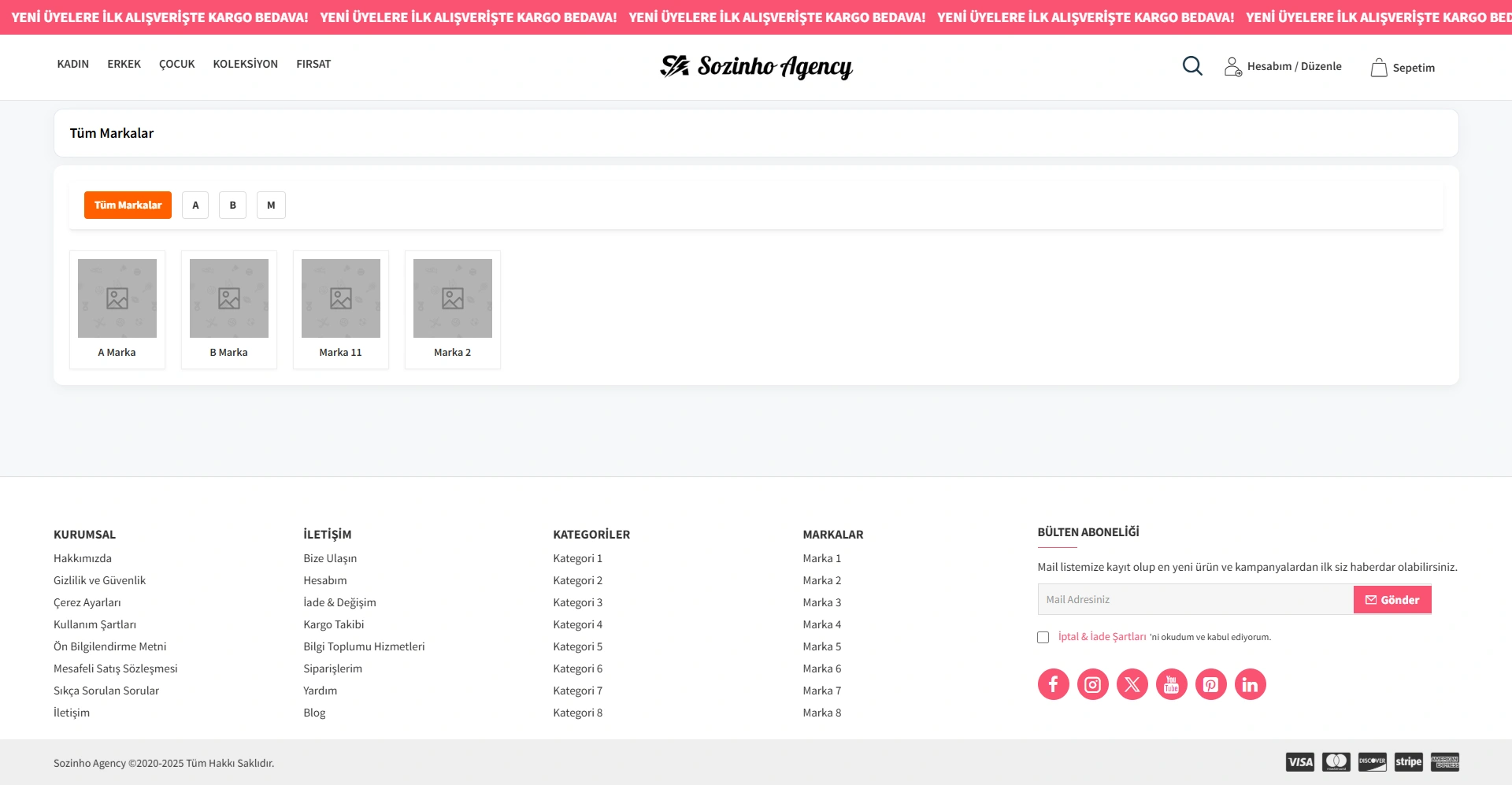
Task: Select the Tüm Markalar filter button
Action: [128, 206]
